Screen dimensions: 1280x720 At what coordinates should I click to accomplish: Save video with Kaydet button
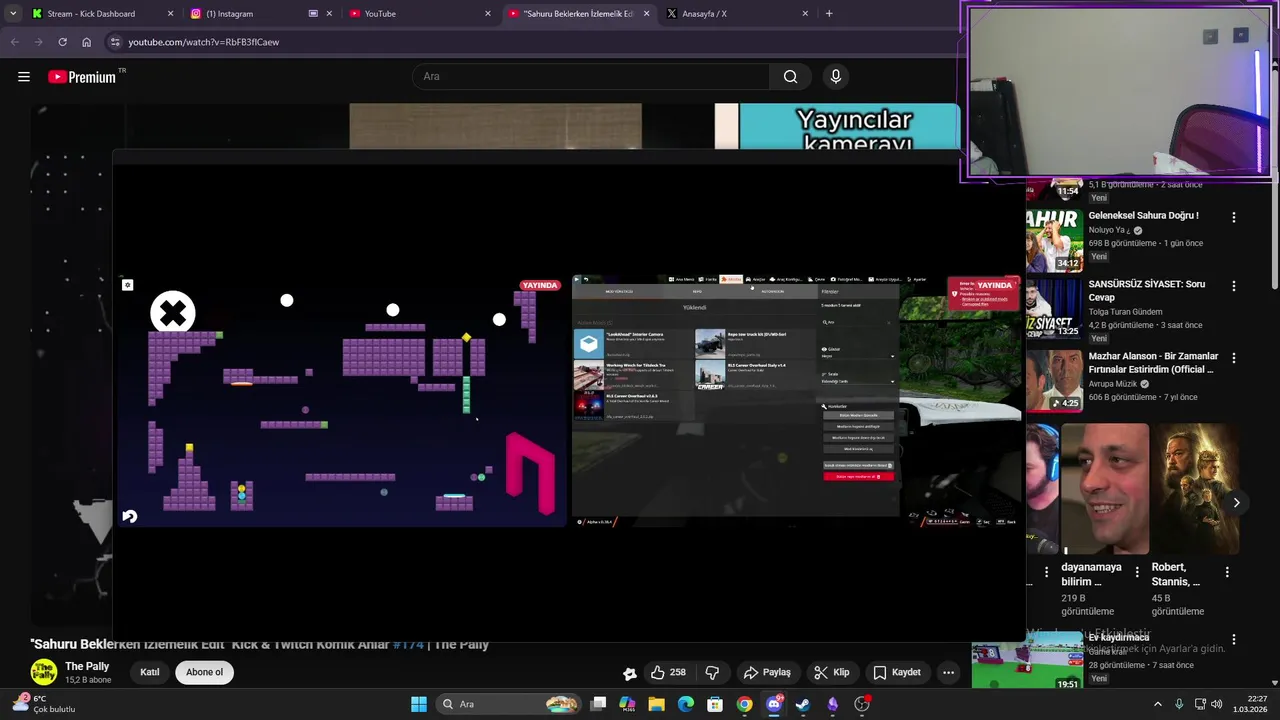click(896, 672)
